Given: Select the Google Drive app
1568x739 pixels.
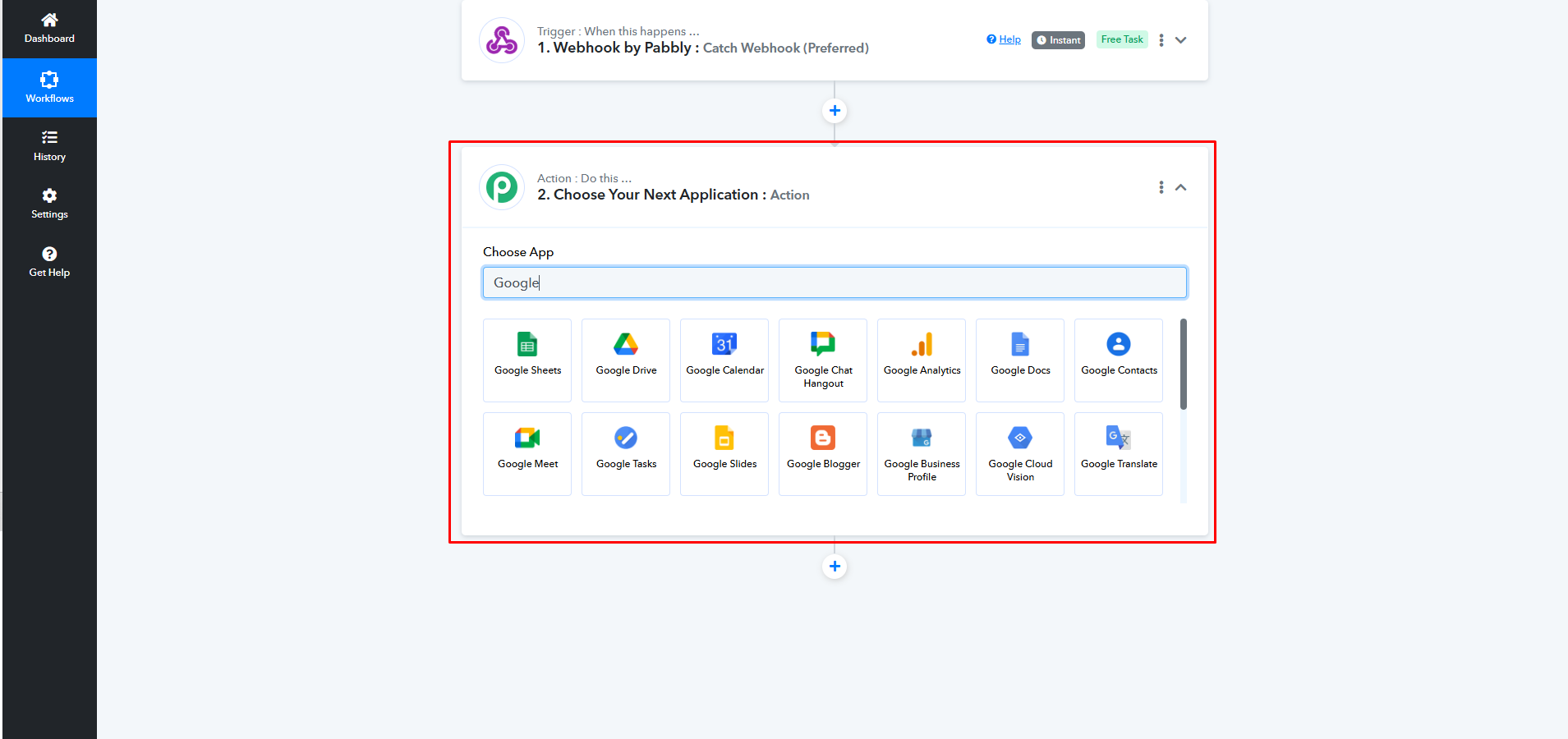Looking at the screenshot, I should (626, 360).
